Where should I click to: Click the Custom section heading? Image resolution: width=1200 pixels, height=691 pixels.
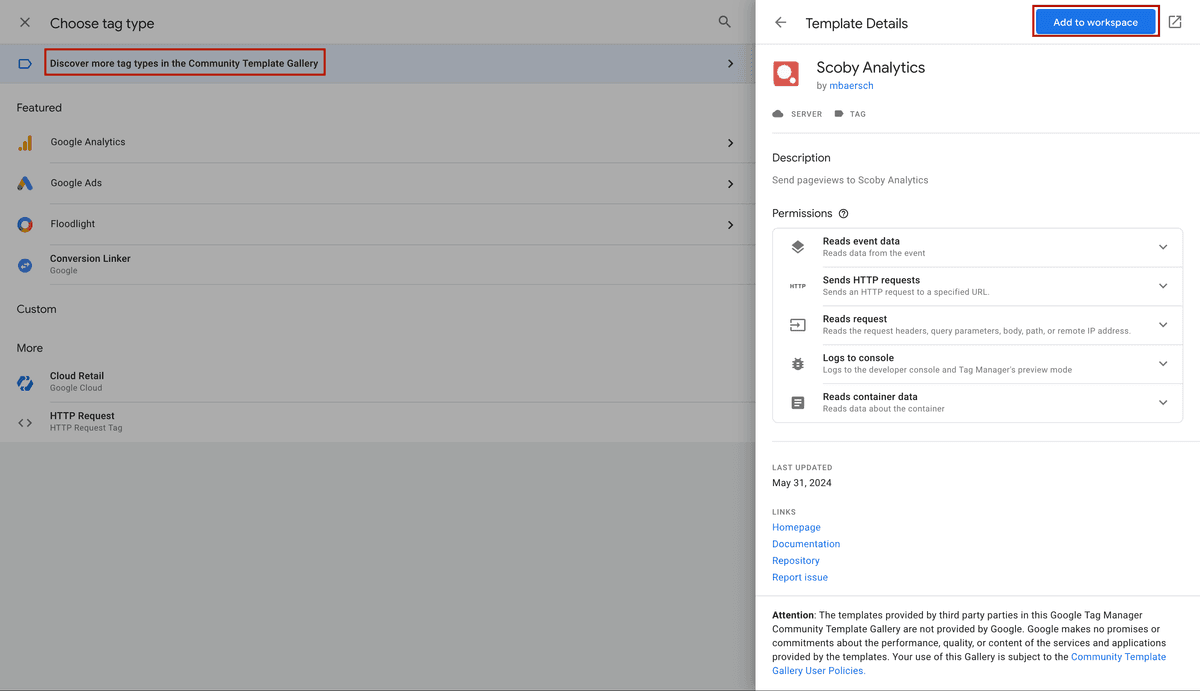36,309
